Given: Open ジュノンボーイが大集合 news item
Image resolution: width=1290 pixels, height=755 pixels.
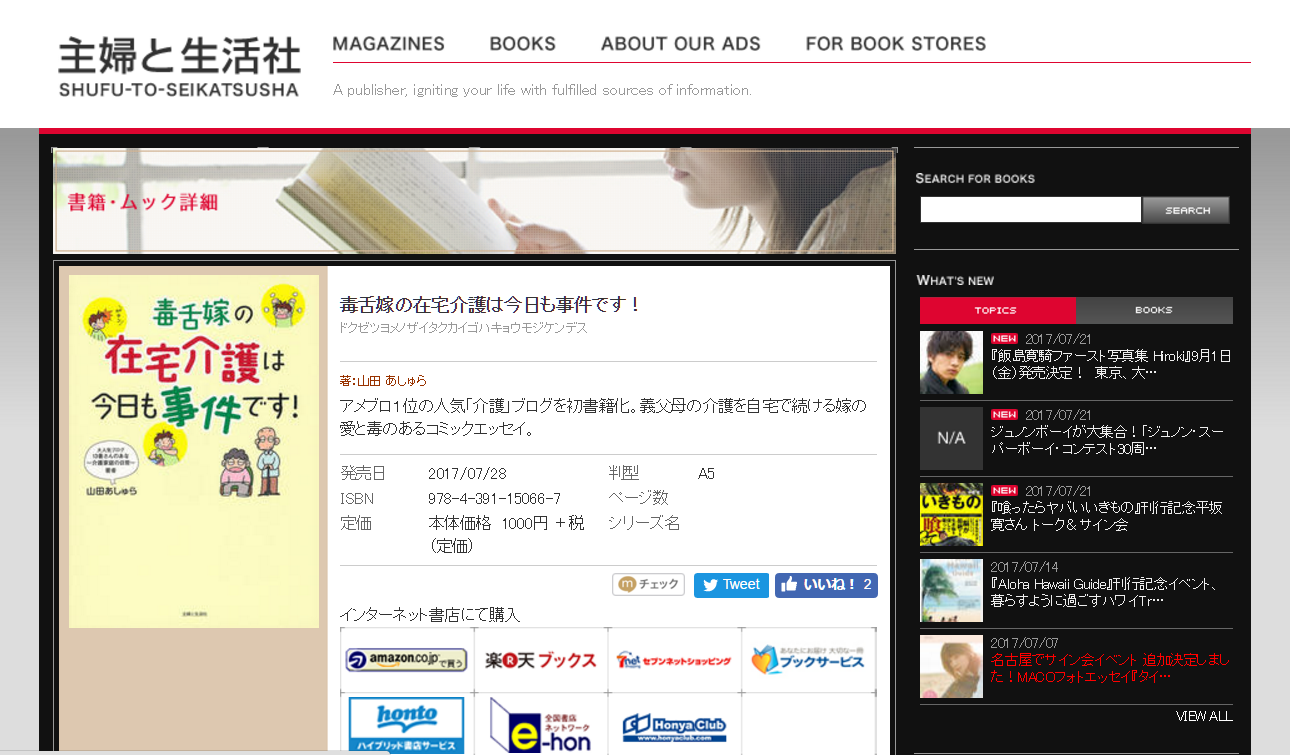Looking at the screenshot, I should [x=1107, y=440].
